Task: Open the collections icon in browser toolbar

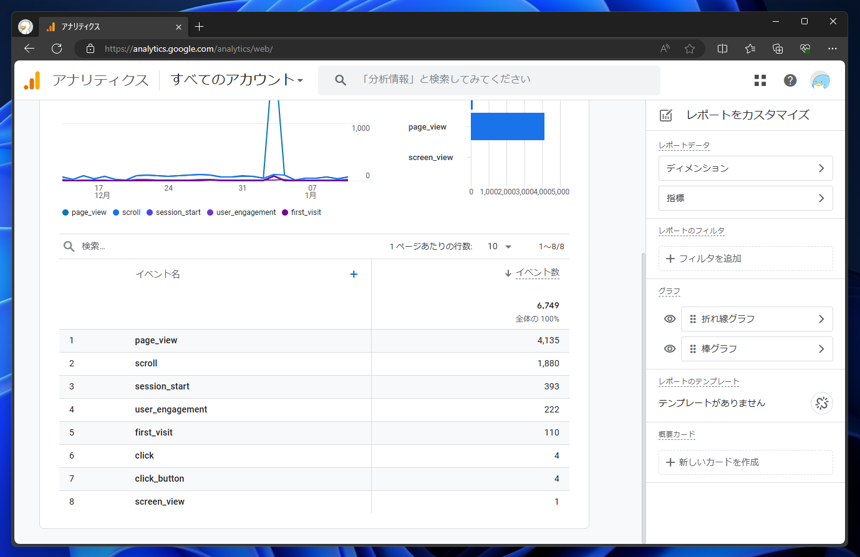Action: coord(778,49)
